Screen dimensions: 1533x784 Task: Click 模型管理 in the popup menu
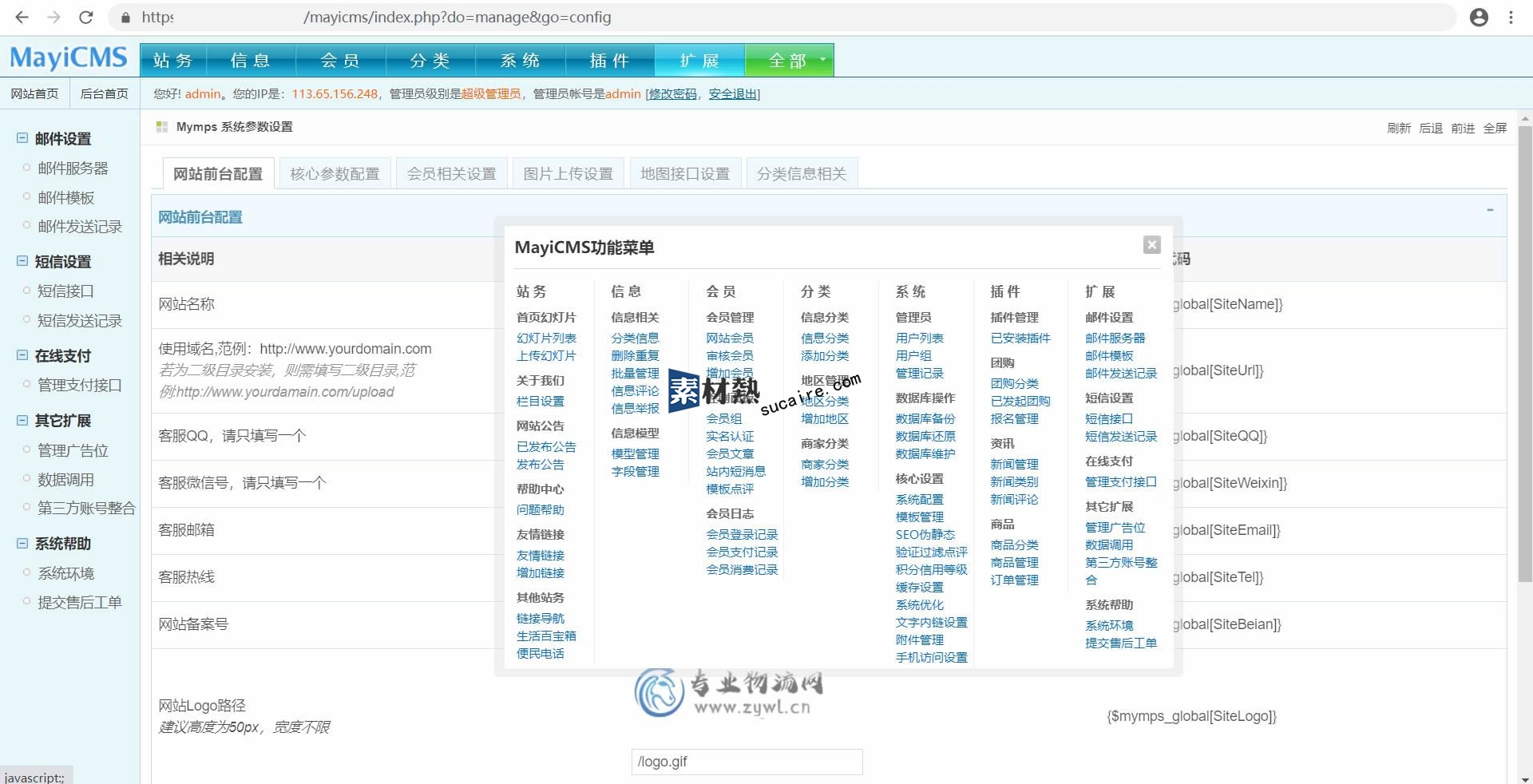[x=635, y=453]
